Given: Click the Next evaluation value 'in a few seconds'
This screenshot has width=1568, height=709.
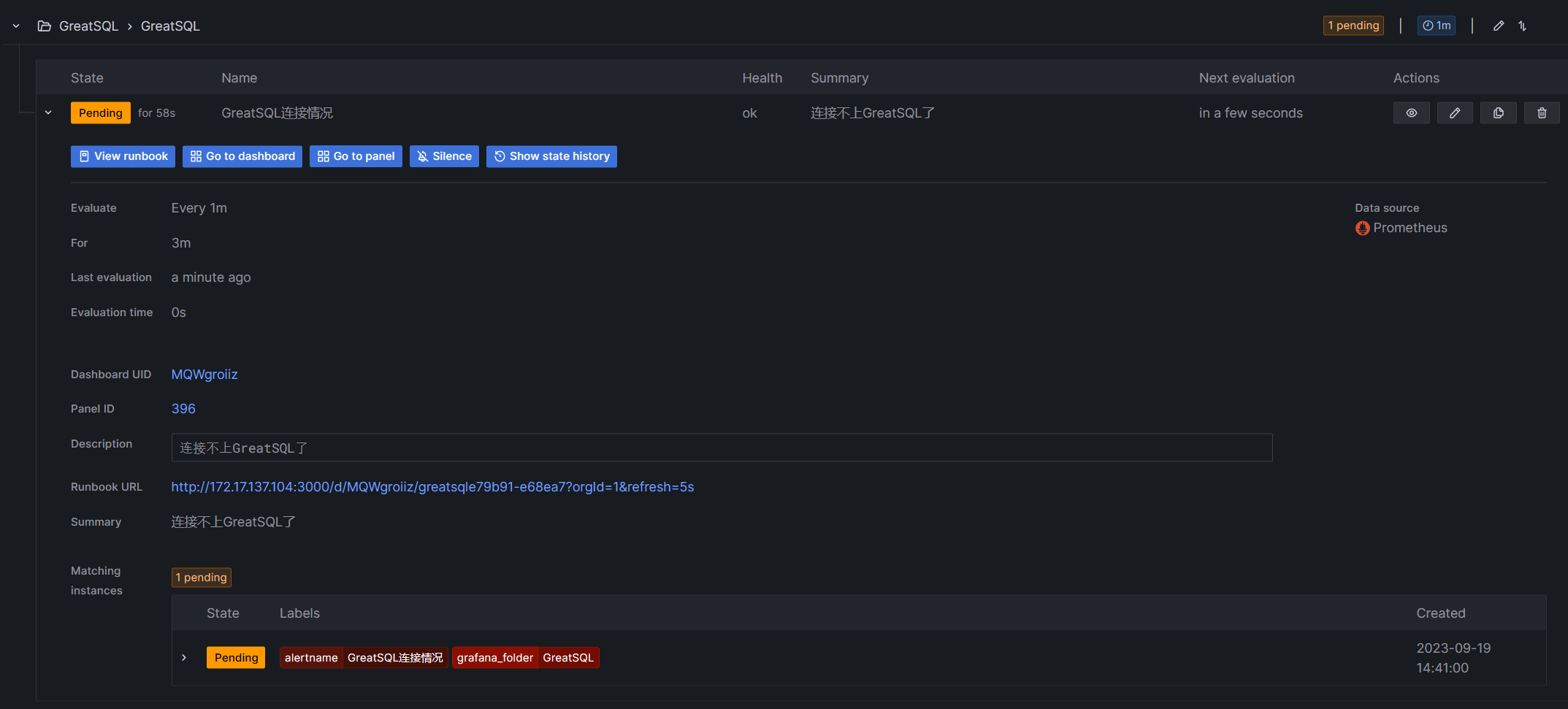Looking at the screenshot, I should [1250, 113].
